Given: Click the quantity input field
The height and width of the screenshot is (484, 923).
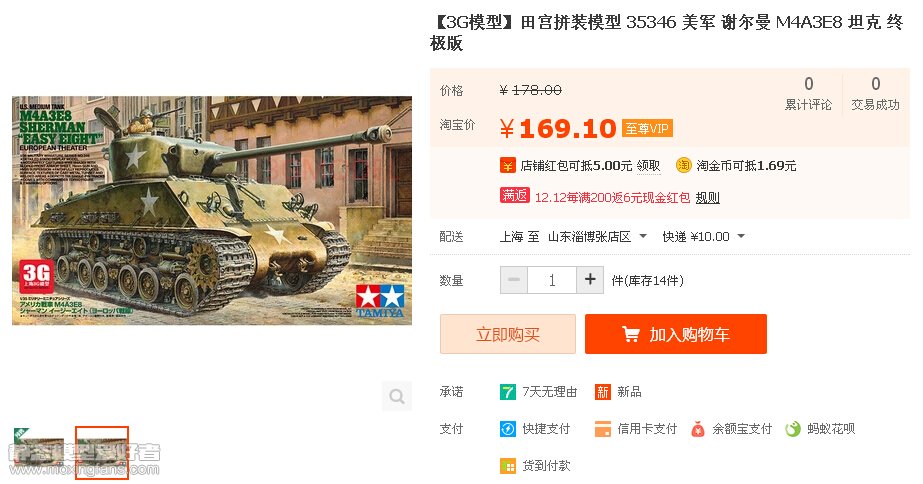Looking at the screenshot, I should (552, 280).
